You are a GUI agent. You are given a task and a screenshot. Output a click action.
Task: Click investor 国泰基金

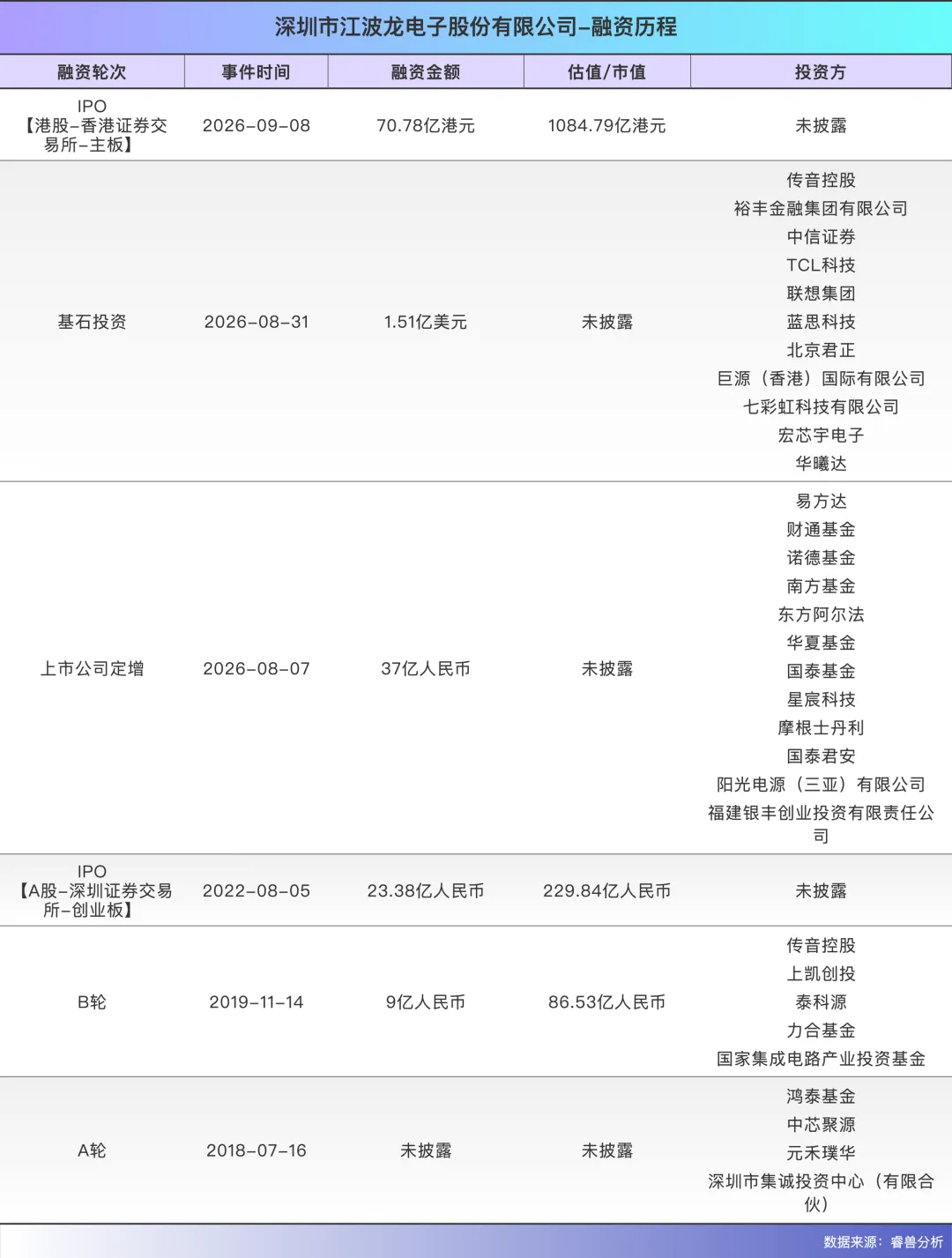coord(821,671)
